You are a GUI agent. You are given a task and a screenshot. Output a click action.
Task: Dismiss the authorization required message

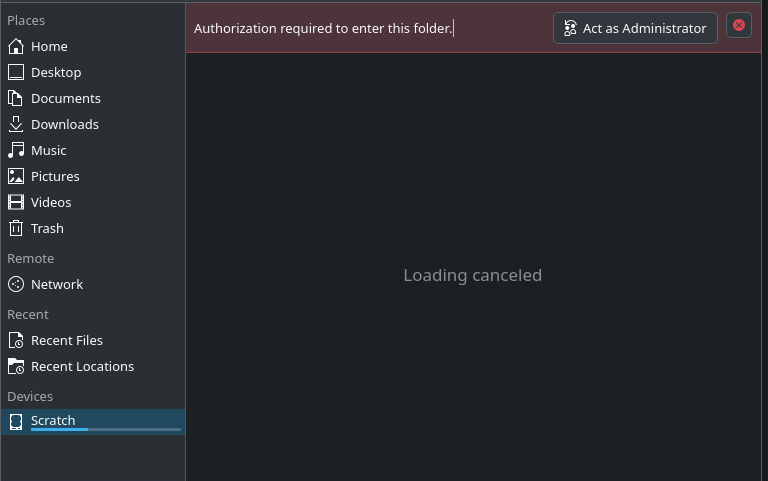(x=739, y=26)
